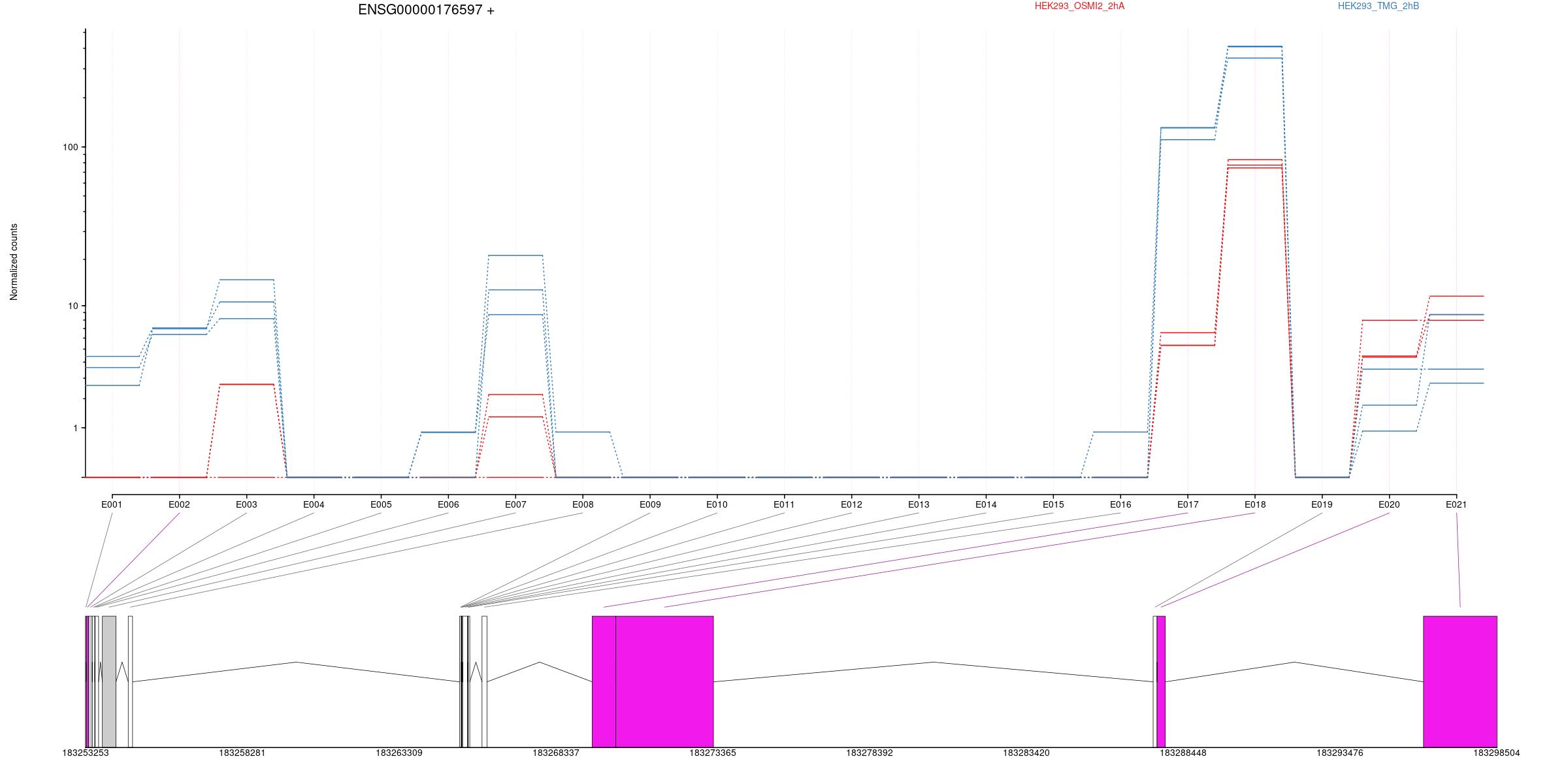Click the y-axis tick label 100

(x=70, y=147)
